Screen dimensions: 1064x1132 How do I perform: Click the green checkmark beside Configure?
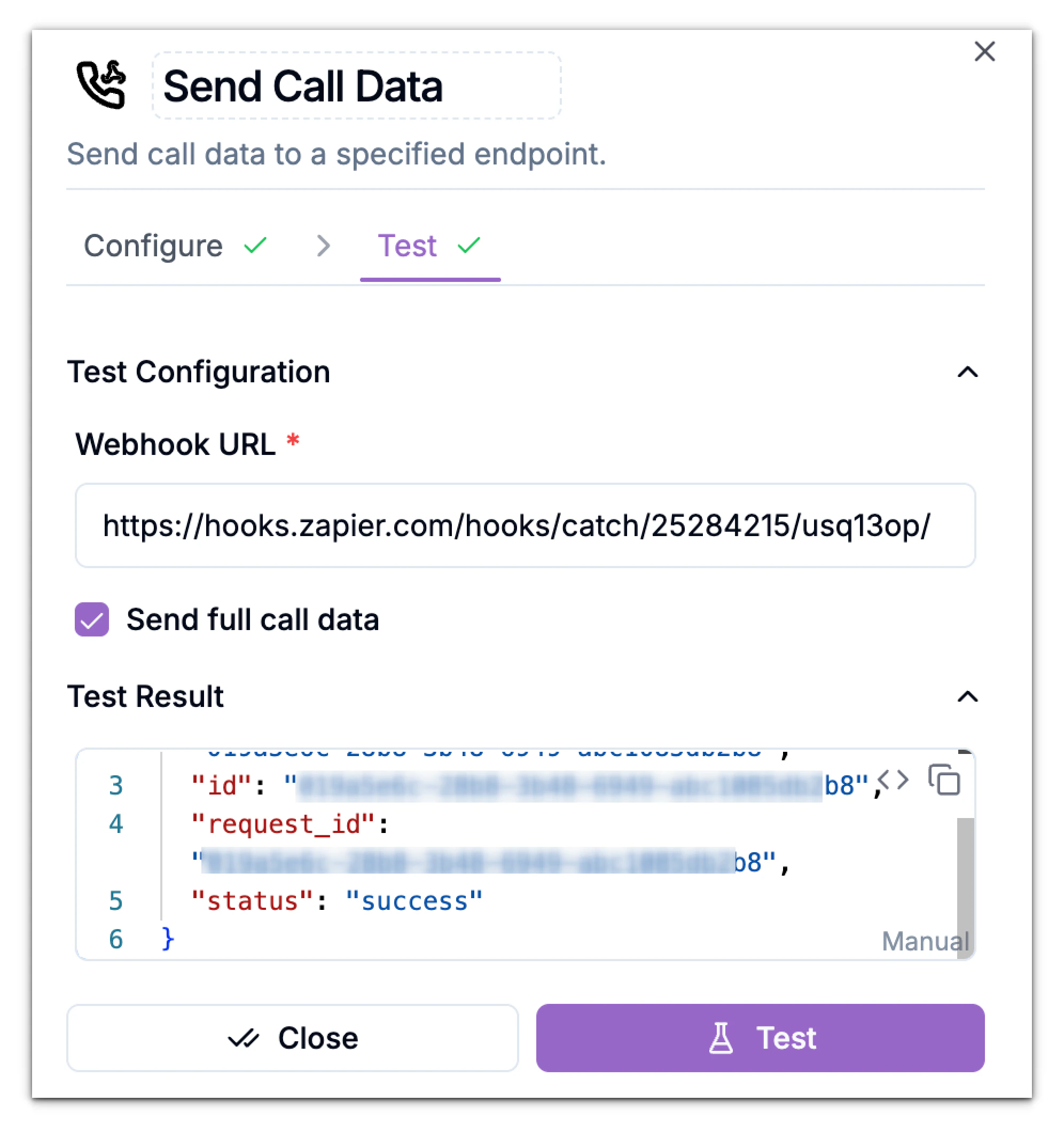[x=254, y=246]
